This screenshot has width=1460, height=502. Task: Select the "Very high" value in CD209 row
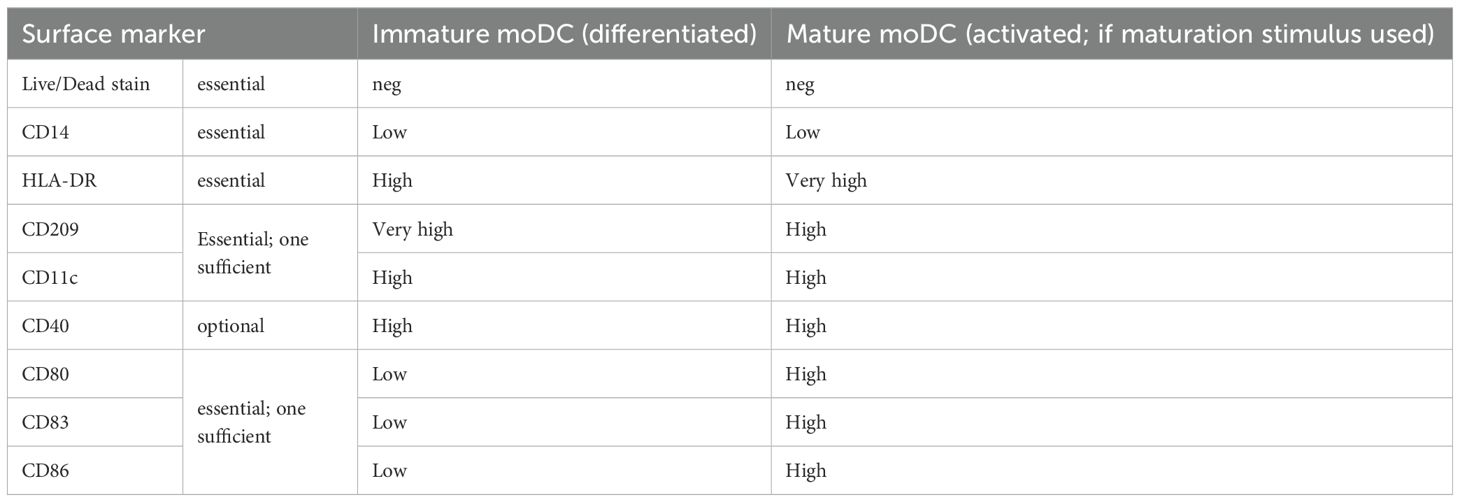point(412,229)
